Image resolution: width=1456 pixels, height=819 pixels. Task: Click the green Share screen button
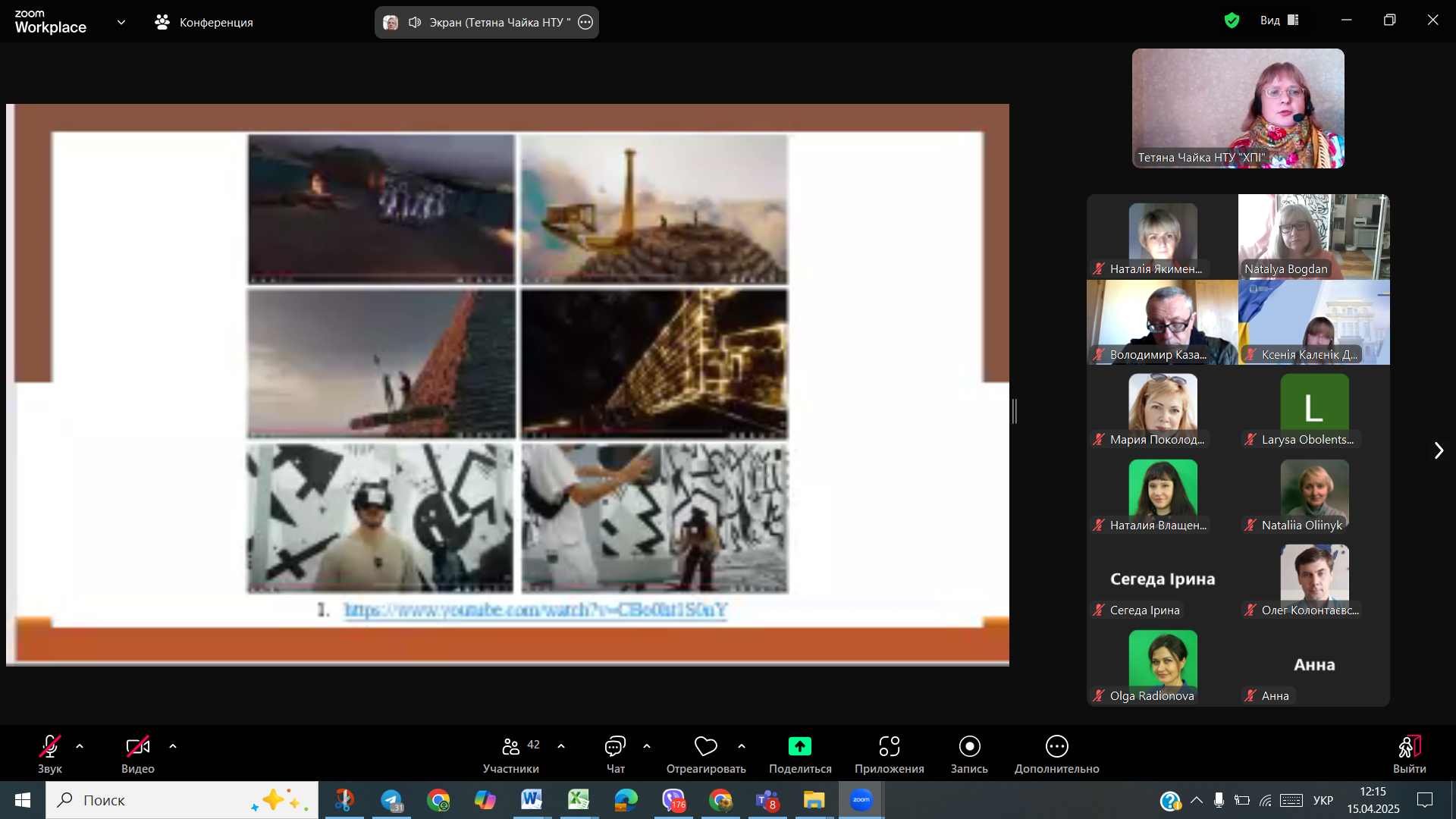pos(799,747)
